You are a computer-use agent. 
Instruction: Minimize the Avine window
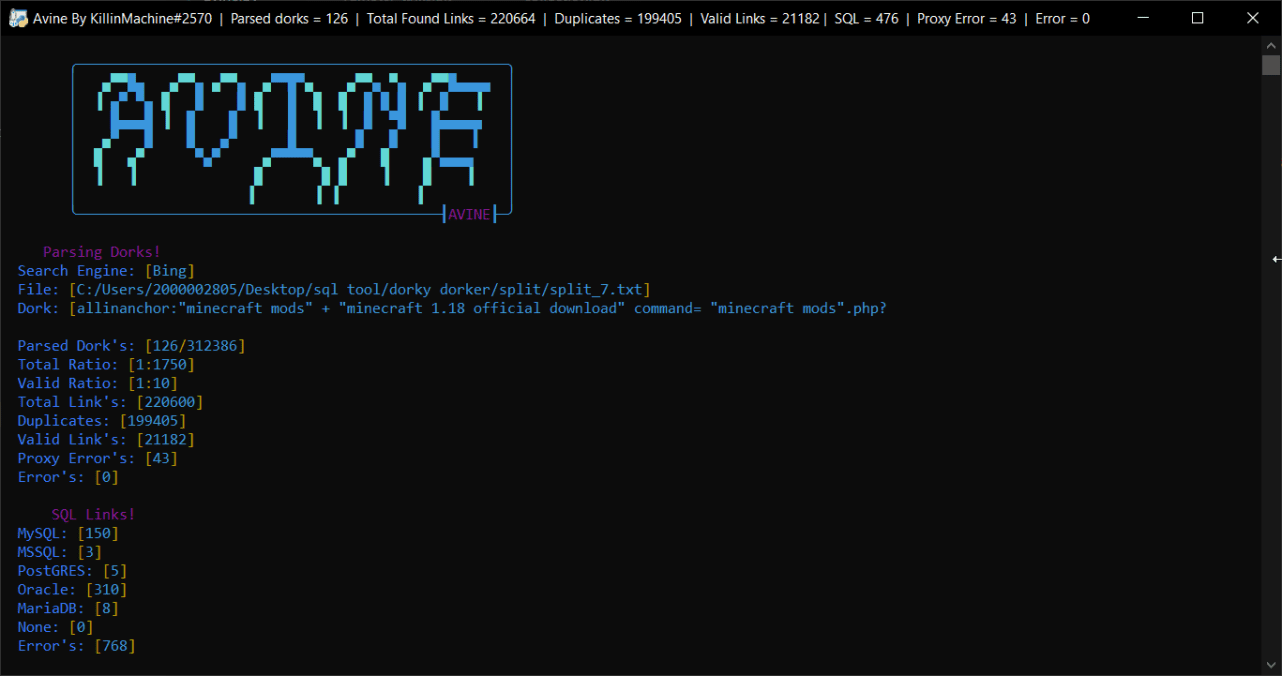(x=1142, y=17)
